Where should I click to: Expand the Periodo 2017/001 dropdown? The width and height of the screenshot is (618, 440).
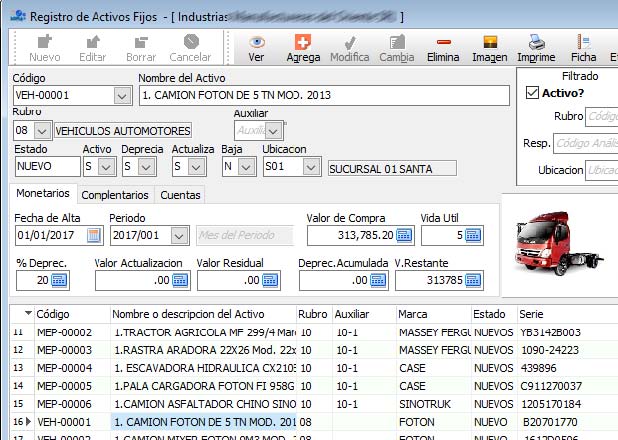[x=179, y=236]
